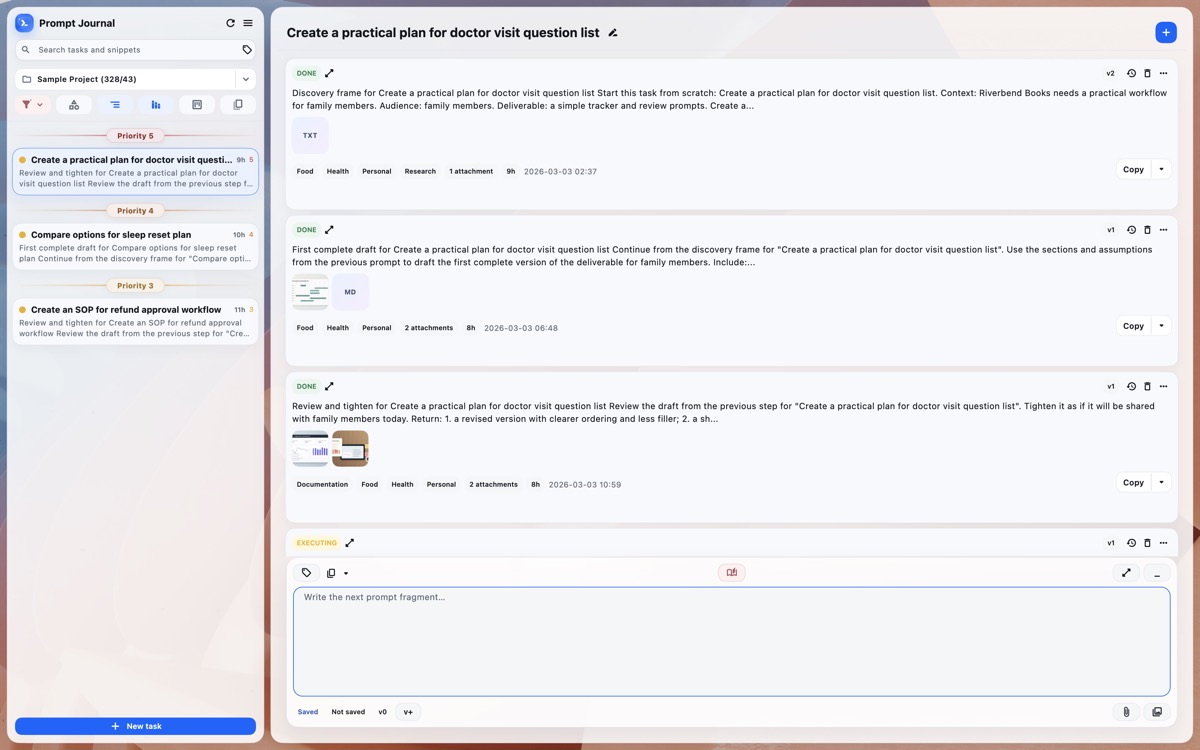Delete the v2 Discovery frame card
This screenshot has height=750, width=1200.
click(x=1147, y=73)
